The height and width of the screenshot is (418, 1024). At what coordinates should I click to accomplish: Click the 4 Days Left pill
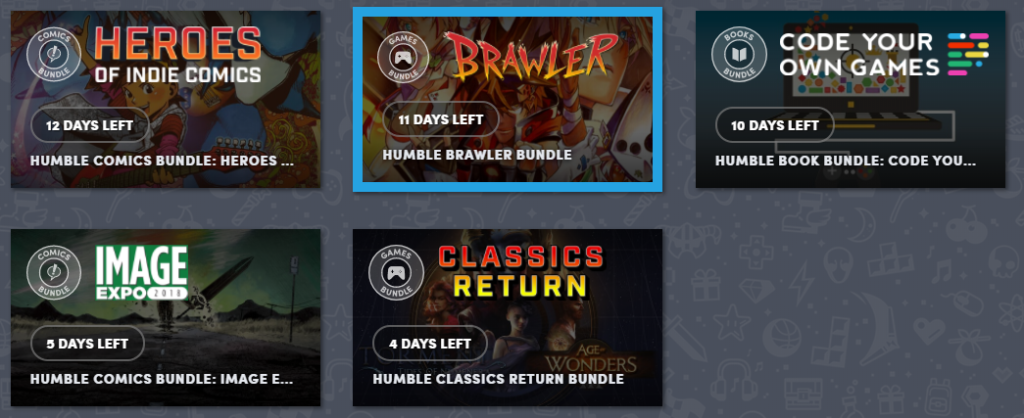coord(430,343)
